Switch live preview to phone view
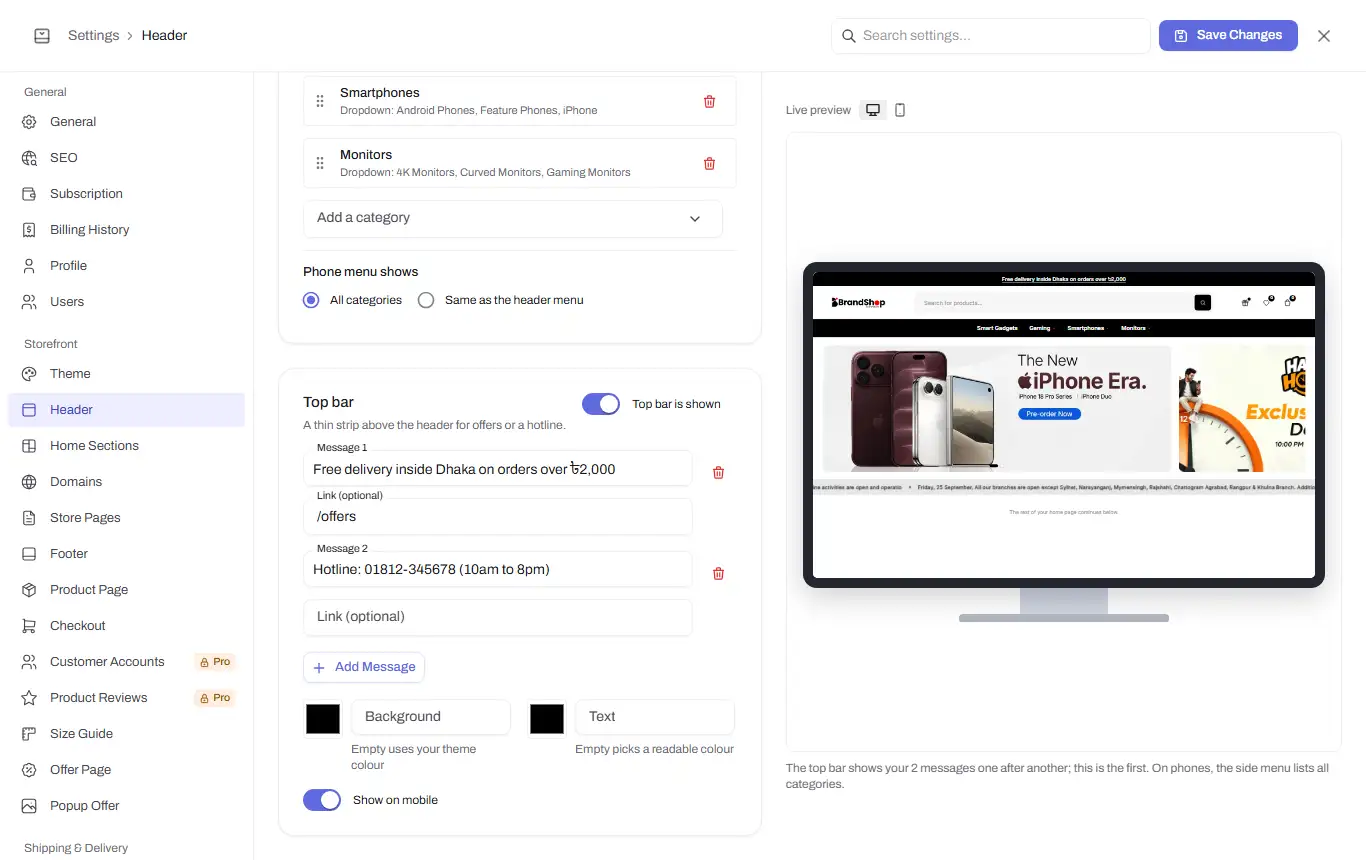This screenshot has width=1366, height=860. tap(900, 110)
